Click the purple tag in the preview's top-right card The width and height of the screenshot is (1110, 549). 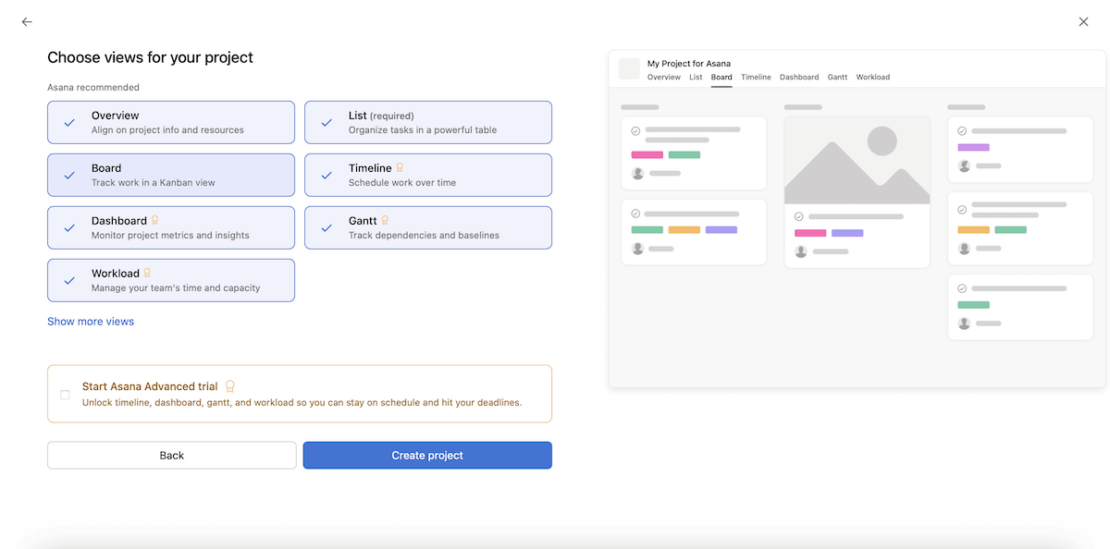[x=973, y=147]
